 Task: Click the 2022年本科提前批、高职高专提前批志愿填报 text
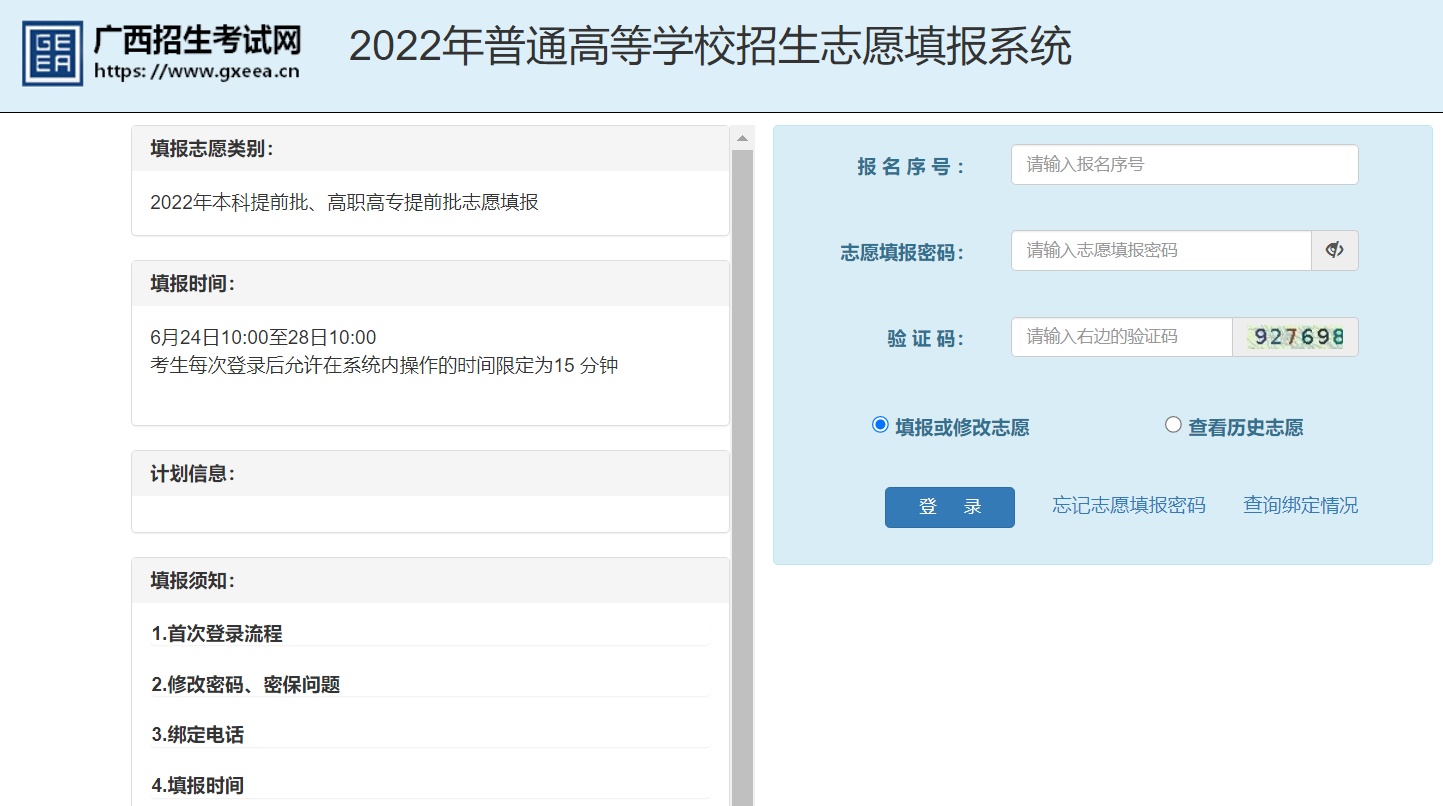tap(344, 202)
